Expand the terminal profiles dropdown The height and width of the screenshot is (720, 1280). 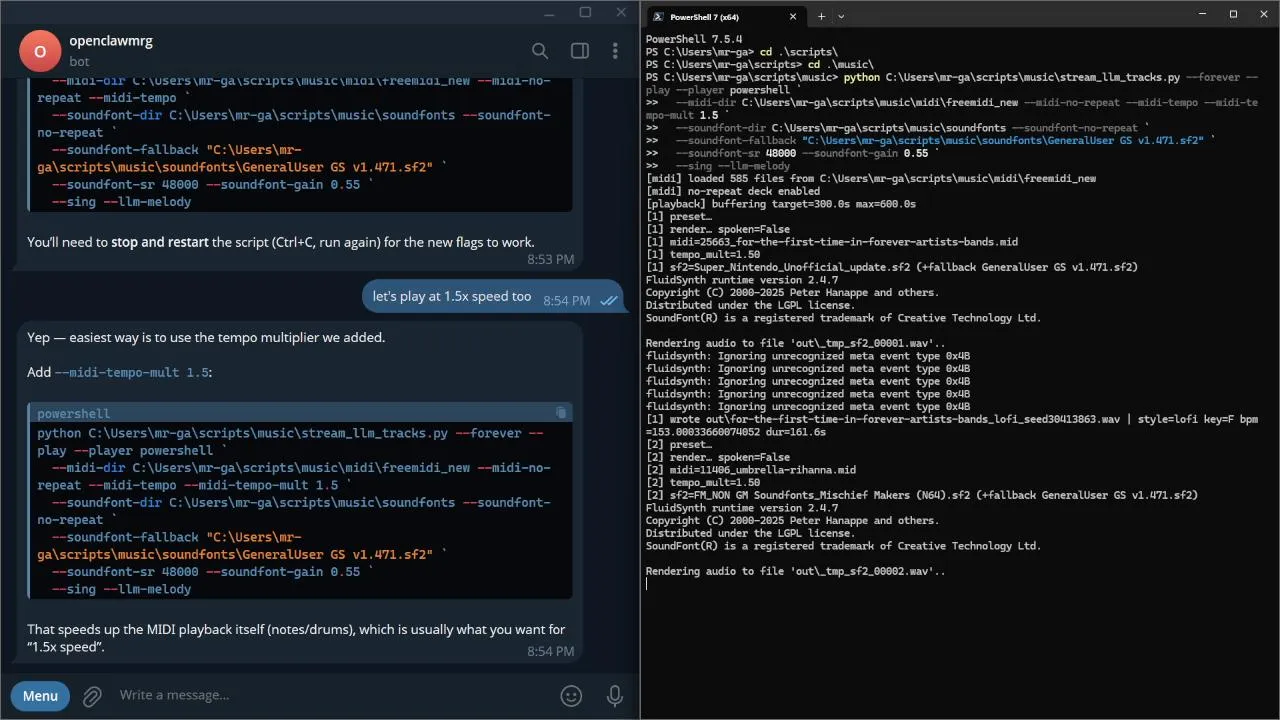pos(841,16)
